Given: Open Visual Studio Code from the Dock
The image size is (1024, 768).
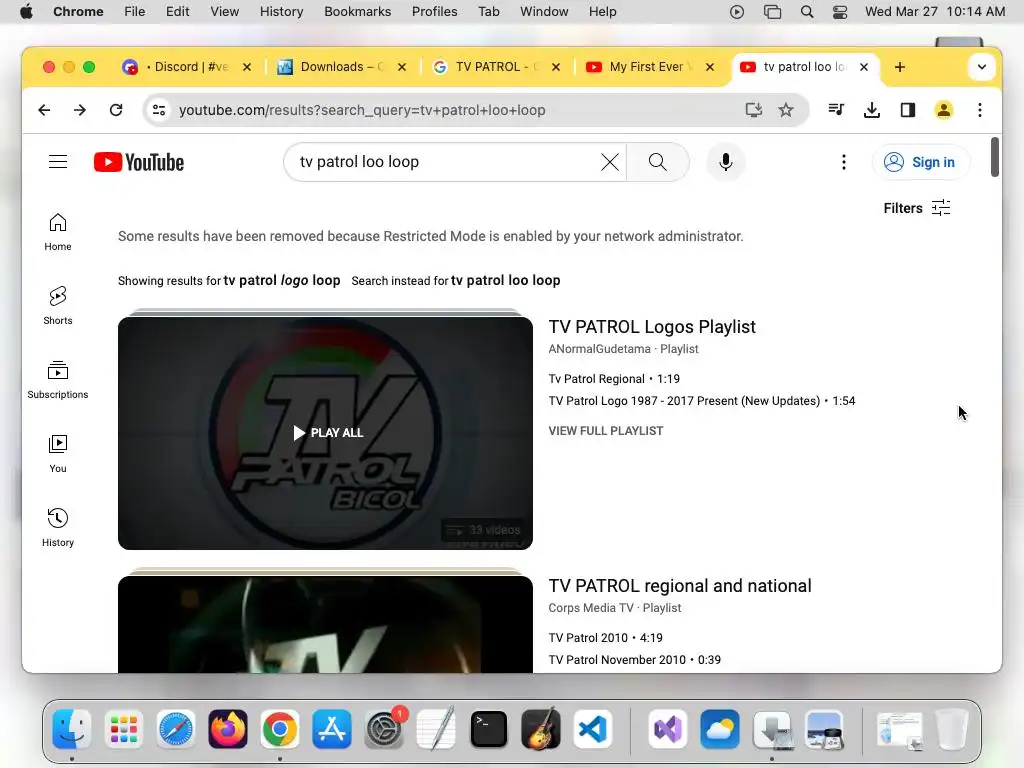Looking at the screenshot, I should (593, 729).
